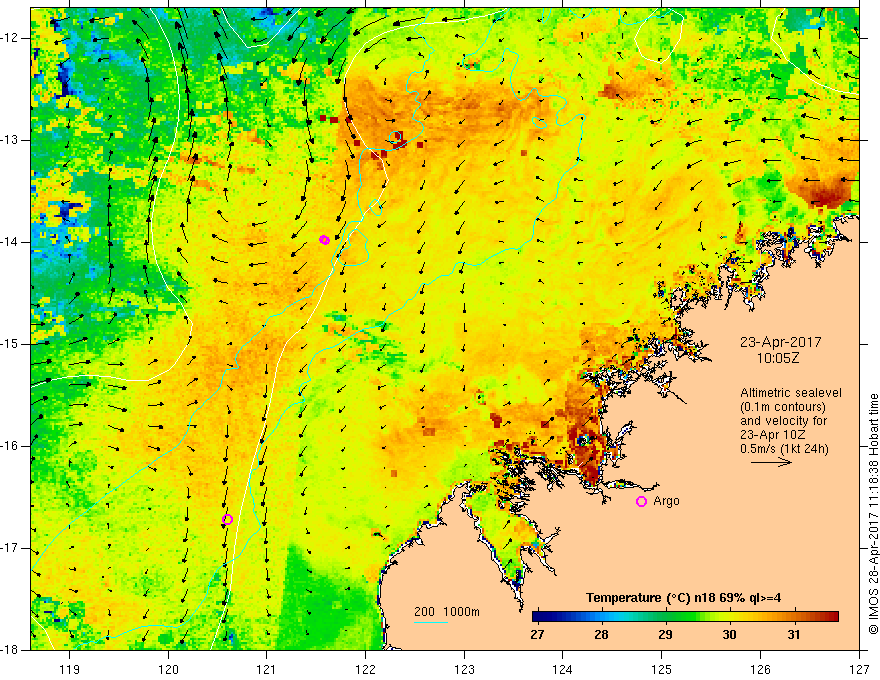Click the -12 latitude axis label
Image resolution: width=880 pixels, height=680 pixels.
click(10, 38)
